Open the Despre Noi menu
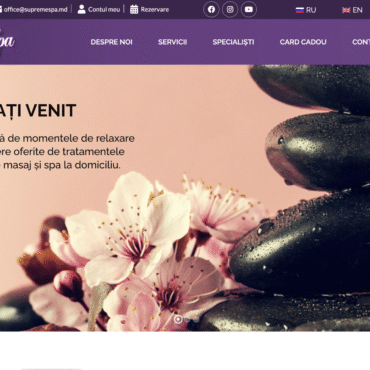370x370 pixels. [111, 42]
